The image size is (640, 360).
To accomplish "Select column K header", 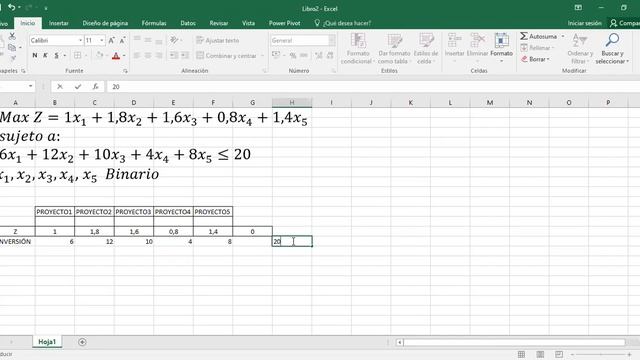I will (410, 102).
